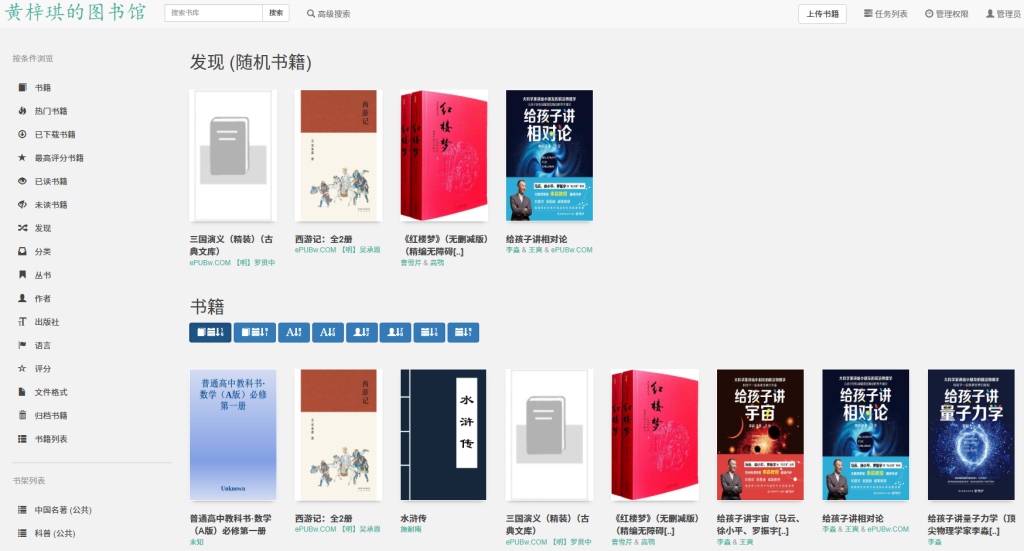Sort by book date, oldest first
This screenshot has width=1024, height=551.
click(x=255, y=332)
